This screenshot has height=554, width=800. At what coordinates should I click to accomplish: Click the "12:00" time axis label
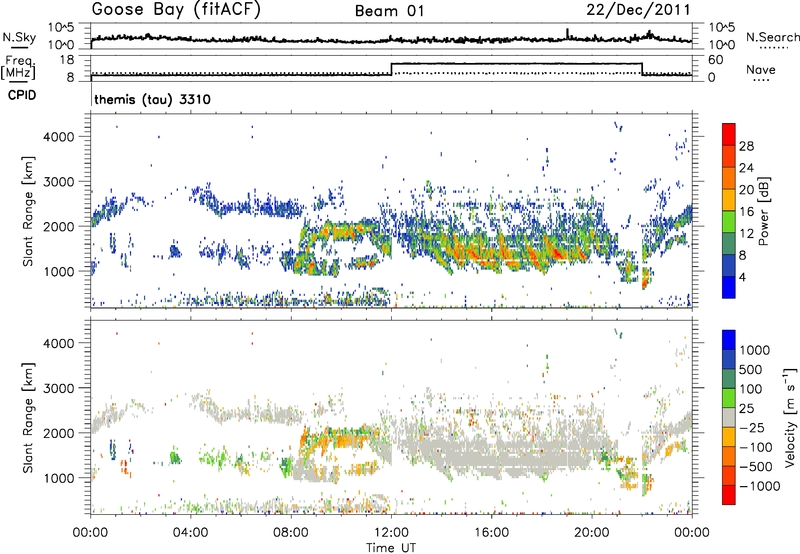(391, 533)
